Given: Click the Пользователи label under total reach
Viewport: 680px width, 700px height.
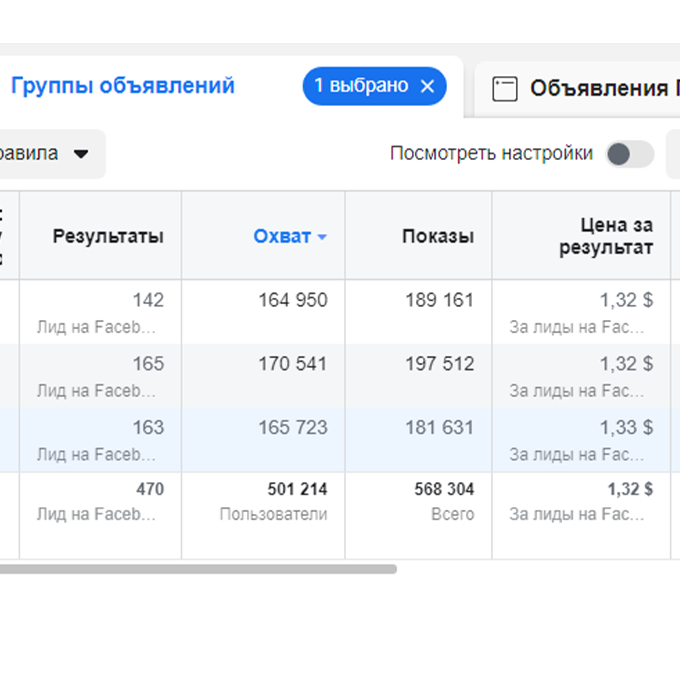Looking at the screenshot, I should coord(273,514).
